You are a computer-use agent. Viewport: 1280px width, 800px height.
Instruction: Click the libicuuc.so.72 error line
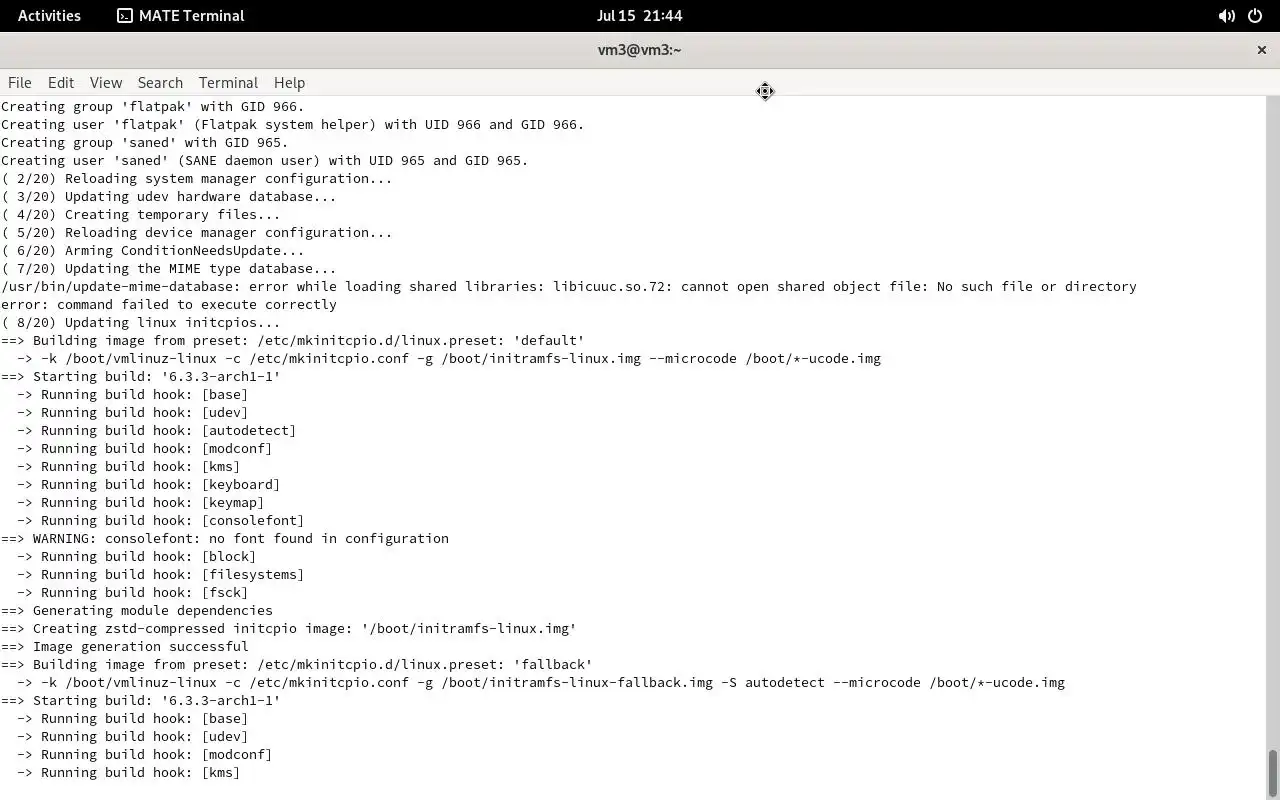(569, 286)
